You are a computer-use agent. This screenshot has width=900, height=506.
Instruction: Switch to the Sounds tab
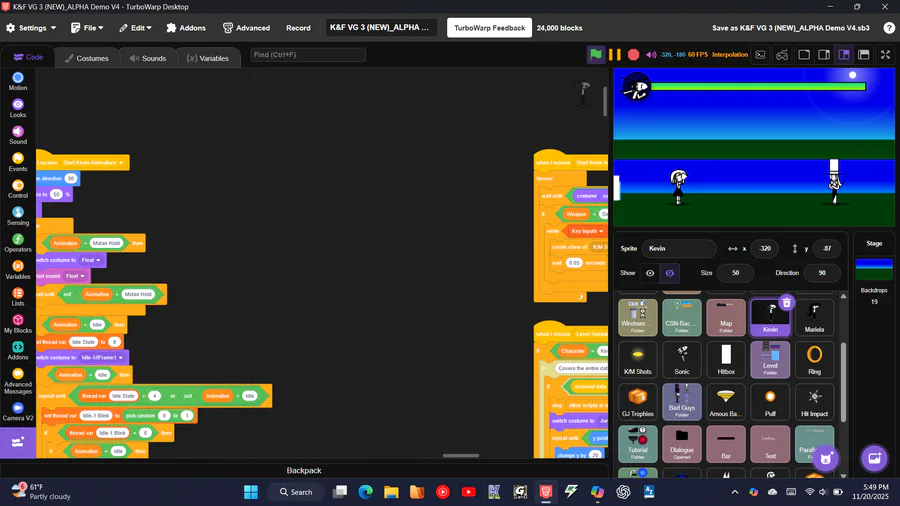coord(148,58)
